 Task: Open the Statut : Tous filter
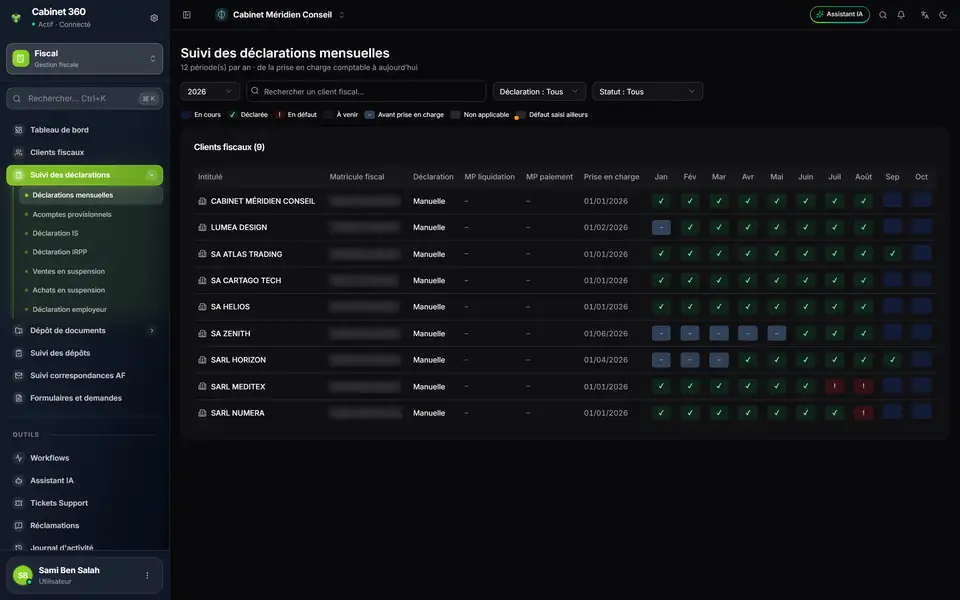(647, 92)
